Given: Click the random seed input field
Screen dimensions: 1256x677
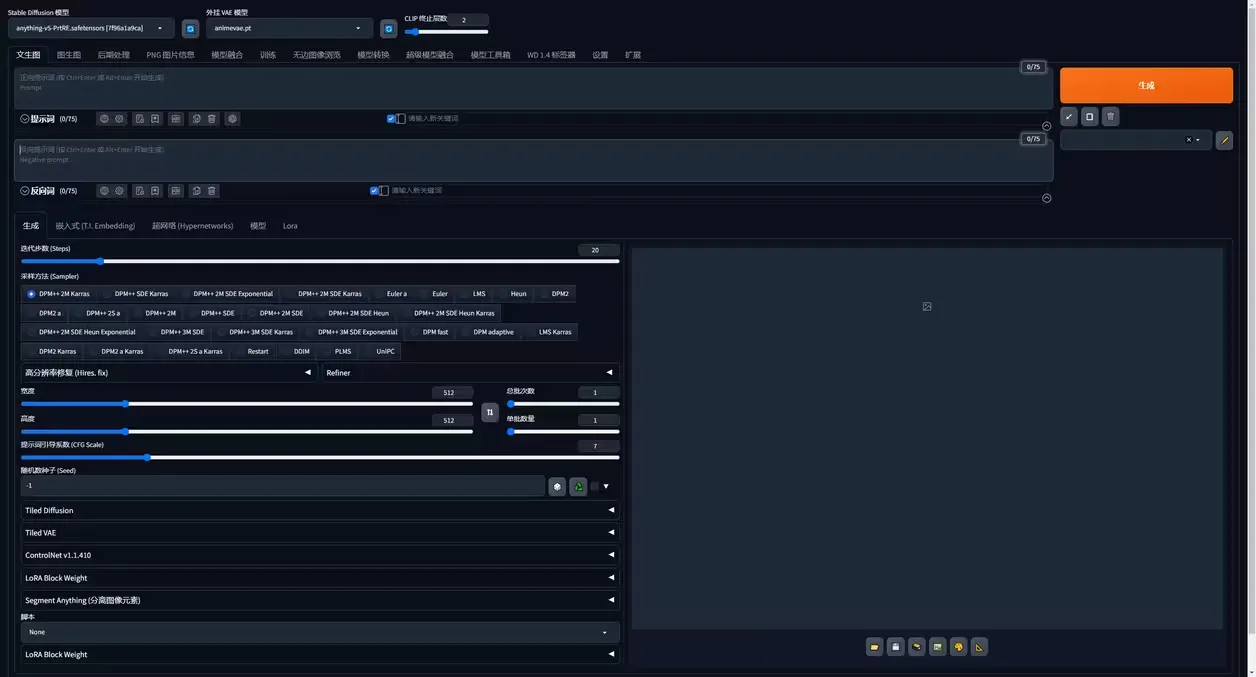Looking at the screenshot, I should (x=282, y=486).
